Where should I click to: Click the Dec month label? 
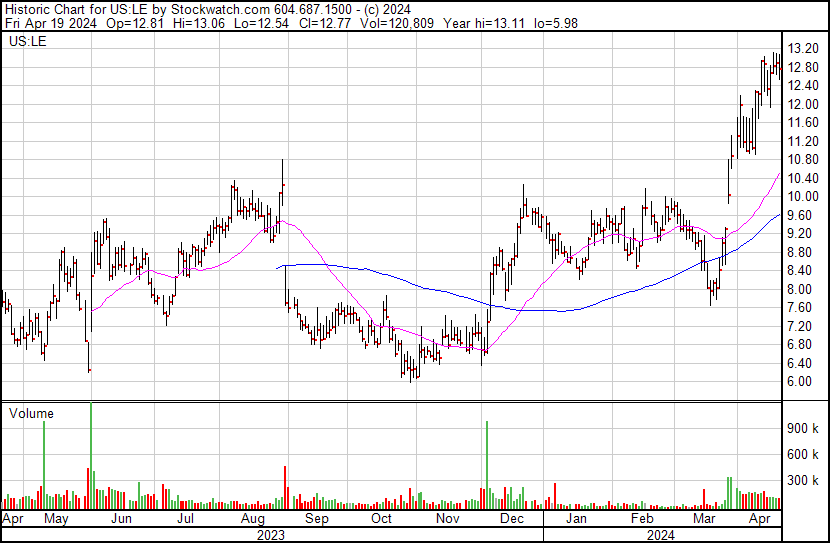coord(512,518)
